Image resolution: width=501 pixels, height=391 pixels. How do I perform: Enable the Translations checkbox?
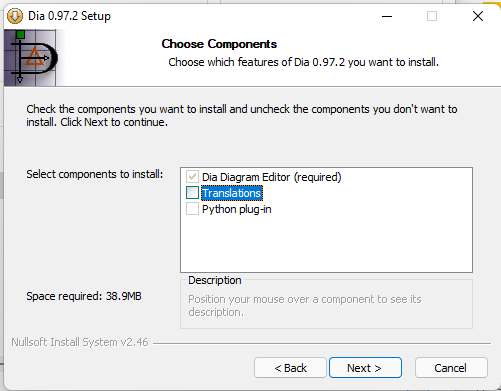[192, 193]
